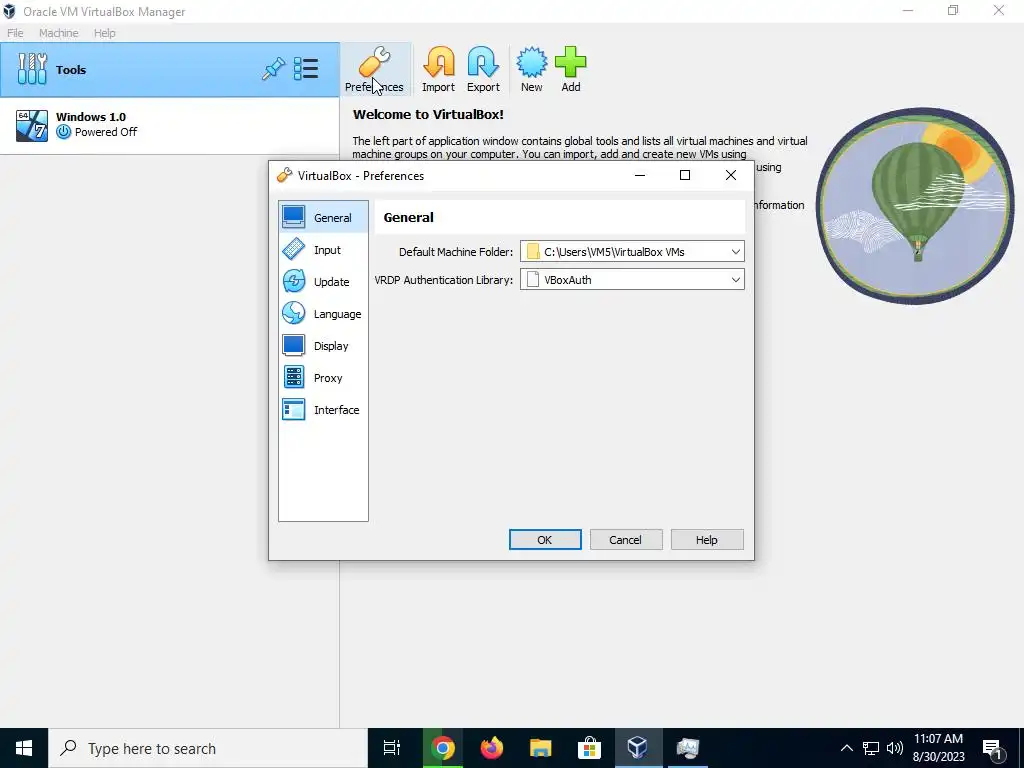Select the Windows 1.0 VM icon
The image size is (1024, 768).
(x=32, y=125)
